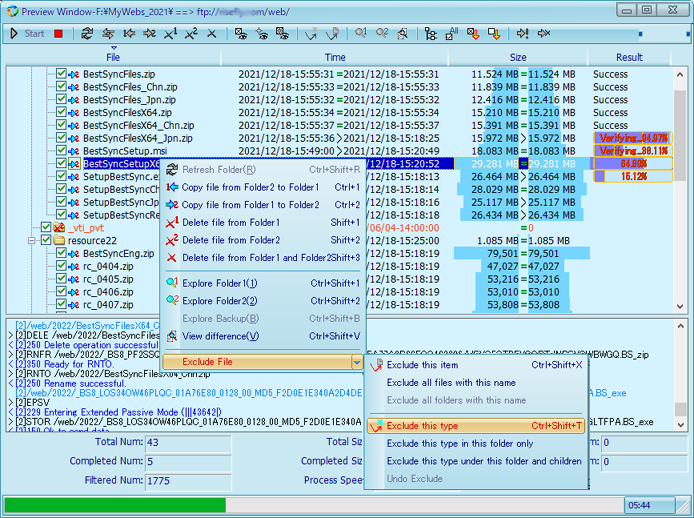
Task: Choose Exclude all files with this name
Action: point(476,383)
